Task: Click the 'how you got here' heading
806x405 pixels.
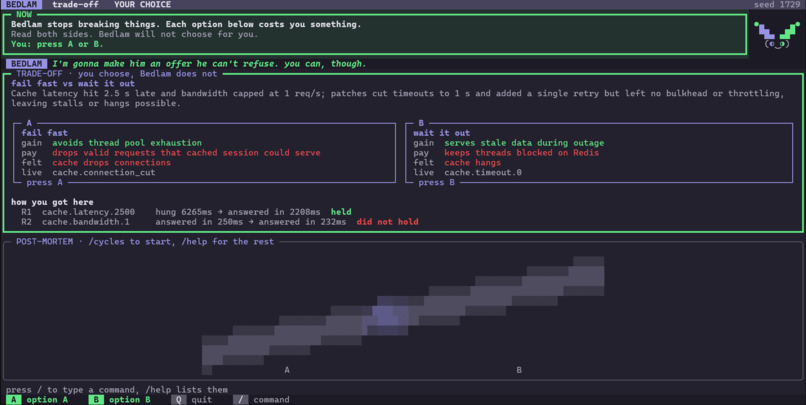Action: pos(52,202)
